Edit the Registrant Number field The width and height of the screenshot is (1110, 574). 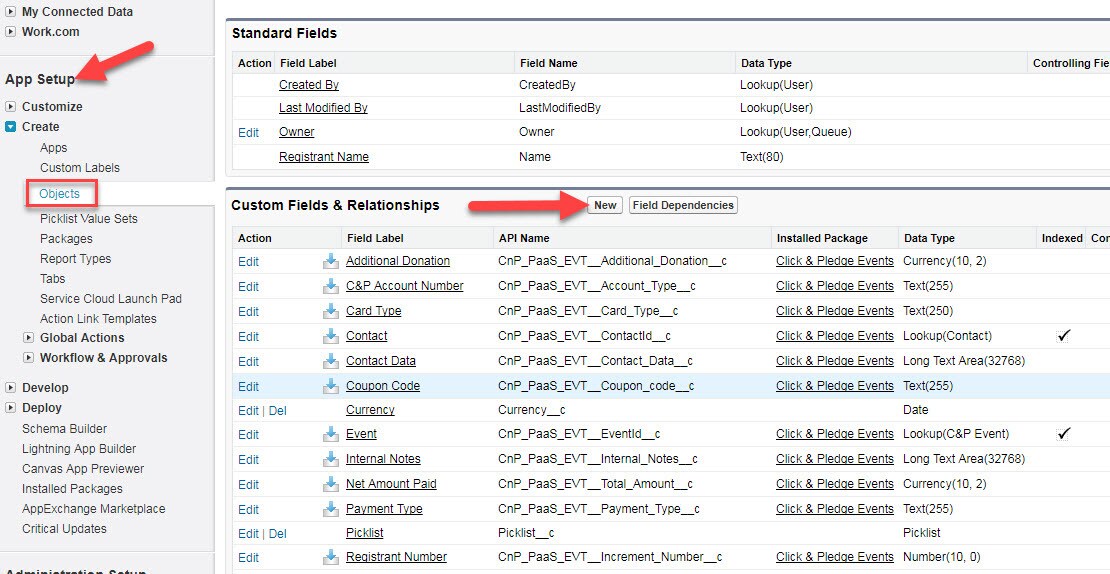point(248,557)
